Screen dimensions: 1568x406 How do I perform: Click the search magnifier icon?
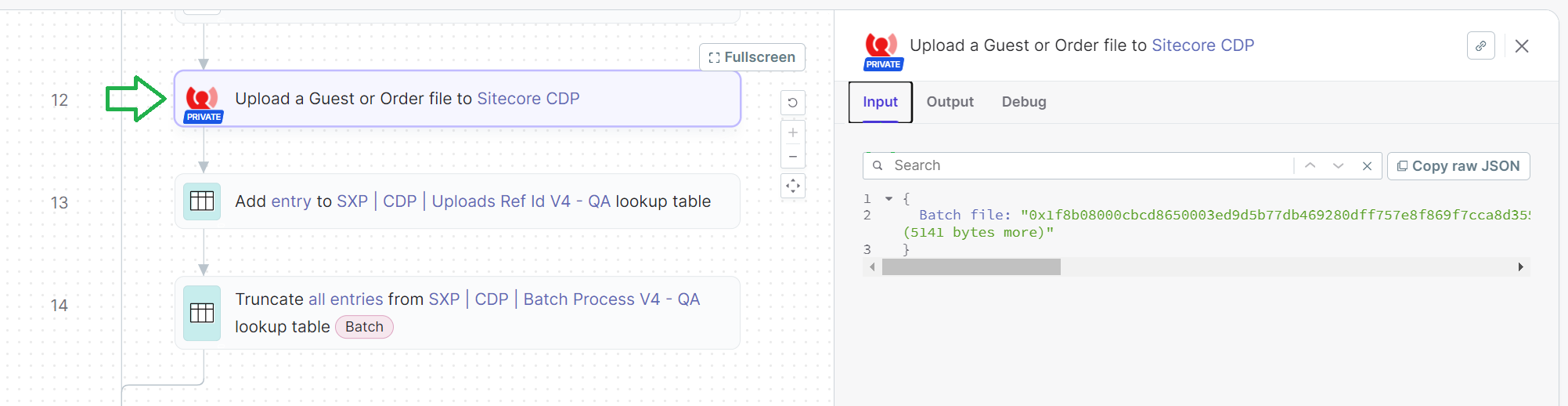[878, 165]
